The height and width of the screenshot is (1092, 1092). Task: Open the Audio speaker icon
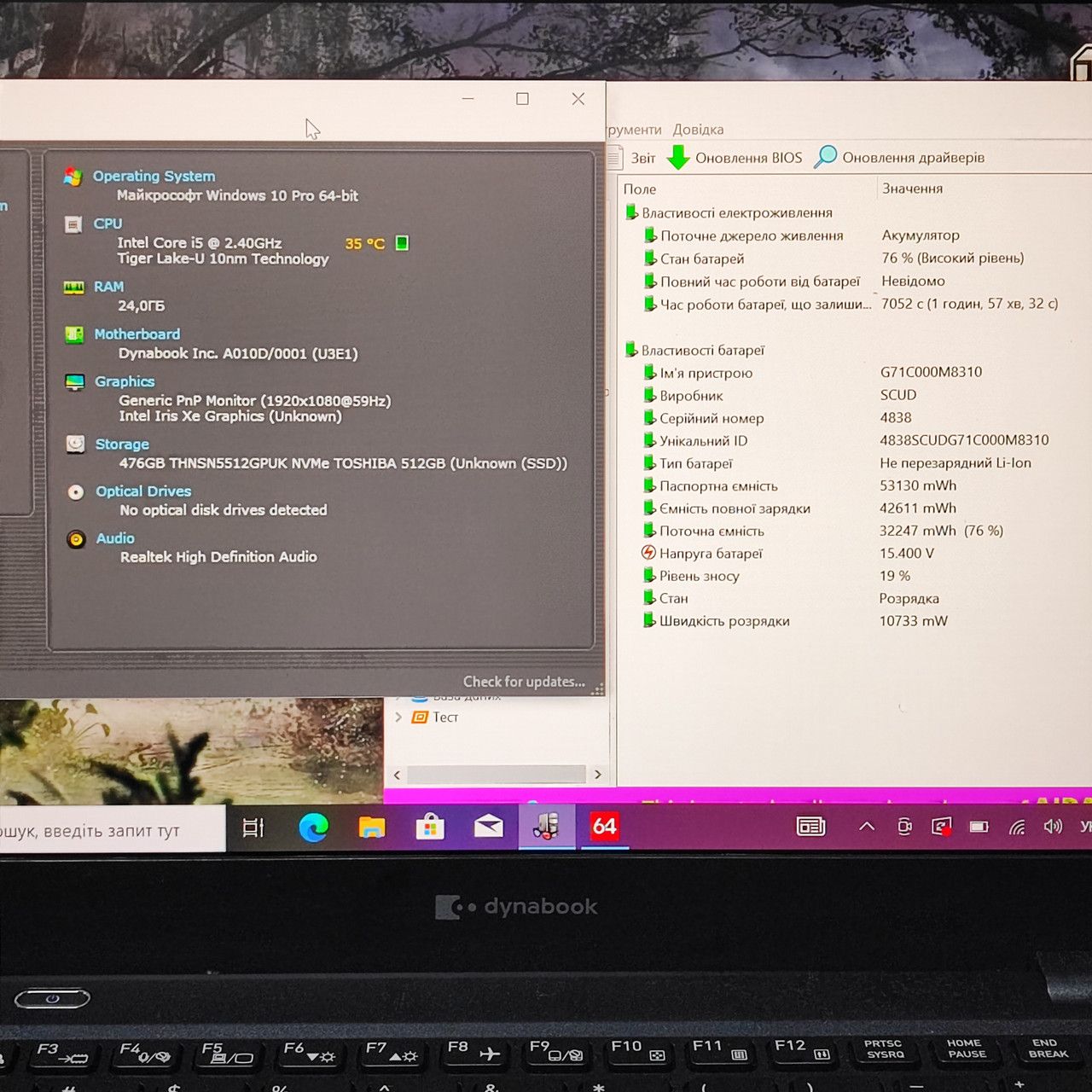coord(76,538)
